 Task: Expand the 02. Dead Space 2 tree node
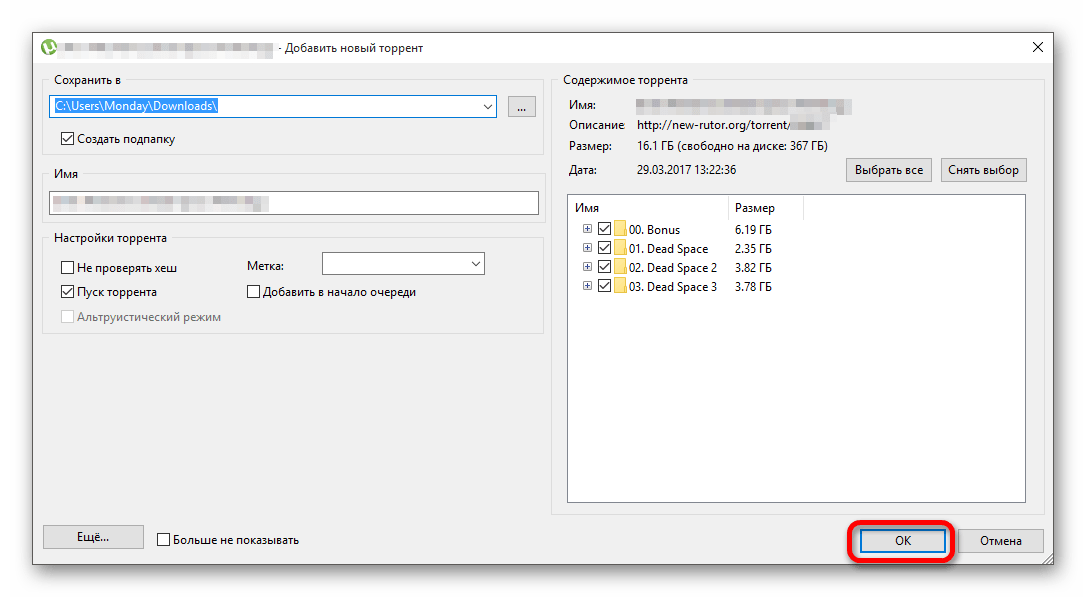click(586, 267)
